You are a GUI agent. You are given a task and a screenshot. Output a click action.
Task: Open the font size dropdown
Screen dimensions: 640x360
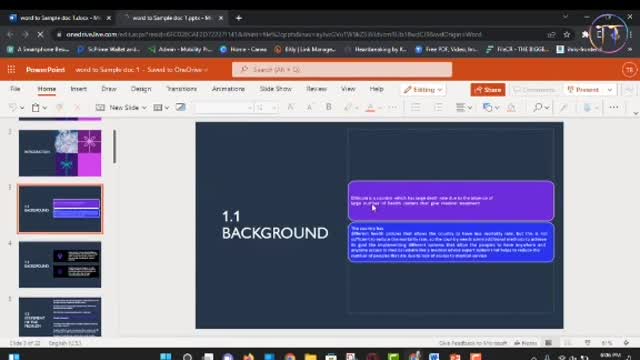(275, 108)
